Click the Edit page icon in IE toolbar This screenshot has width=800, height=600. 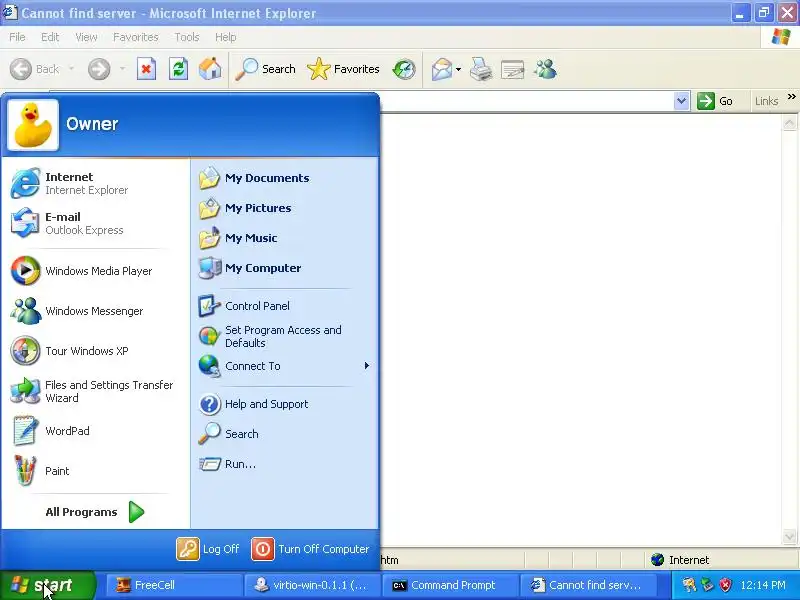(x=513, y=69)
